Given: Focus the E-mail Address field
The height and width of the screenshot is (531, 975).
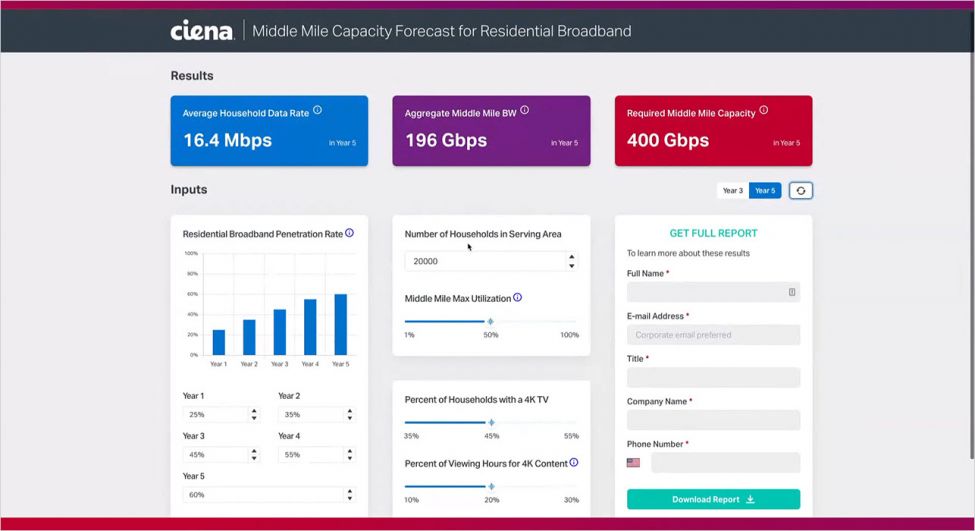Looking at the screenshot, I should tap(713, 335).
